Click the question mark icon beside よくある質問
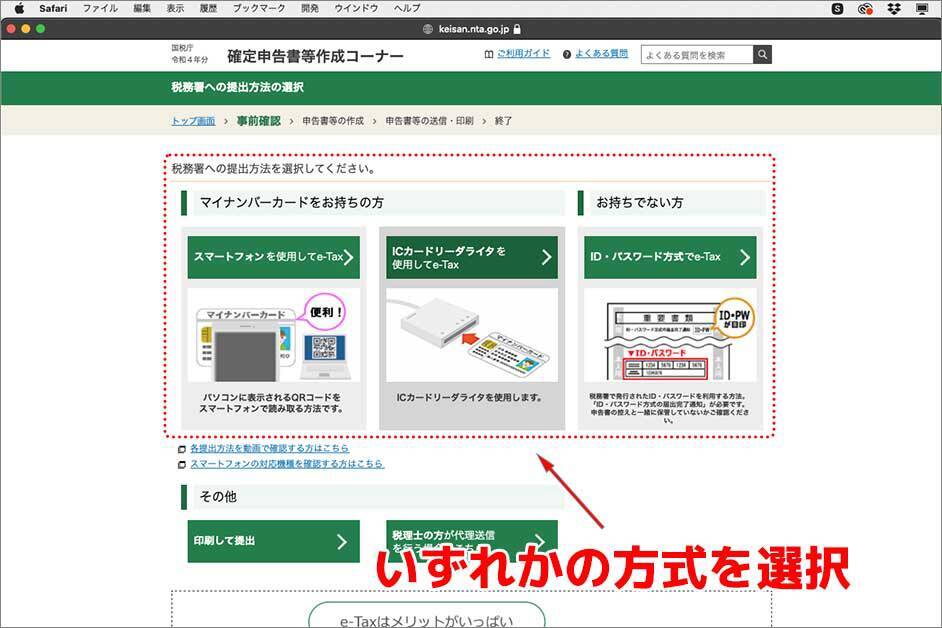 [x=567, y=54]
